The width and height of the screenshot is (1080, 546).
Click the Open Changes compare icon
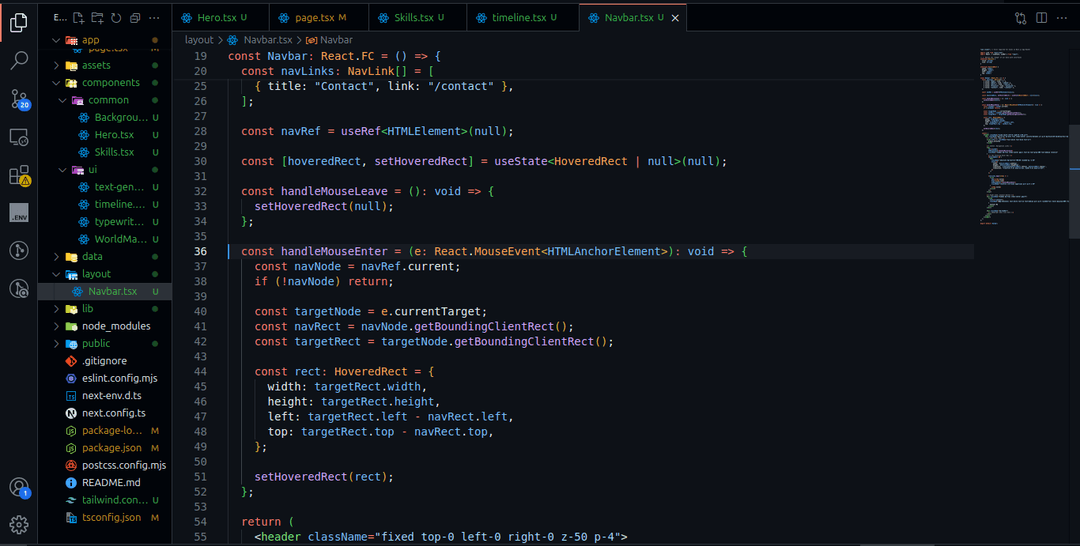coord(1020,18)
